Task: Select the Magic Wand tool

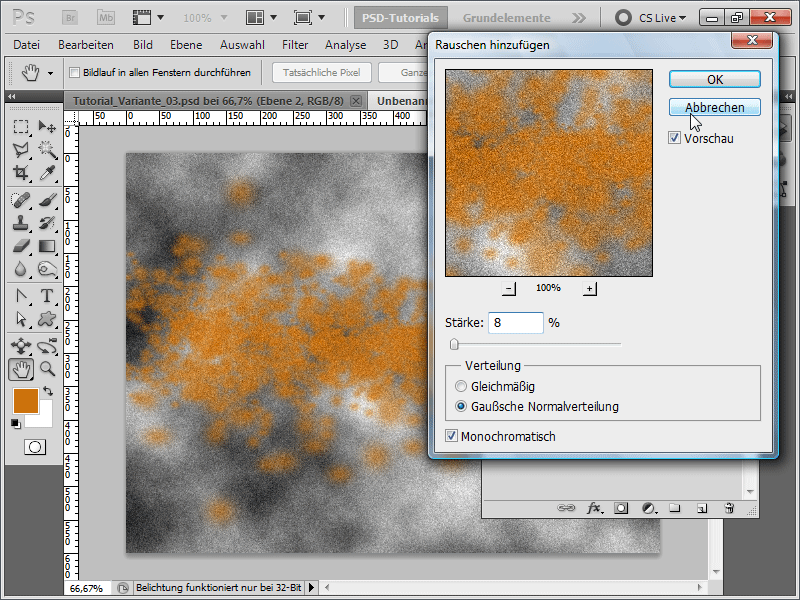Action: 46,149
